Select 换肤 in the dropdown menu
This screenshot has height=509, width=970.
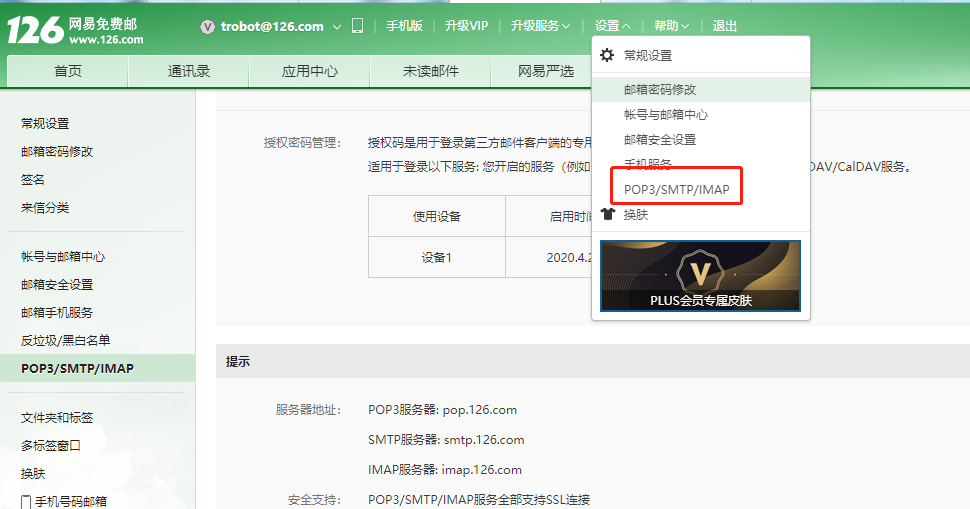[x=636, y=215]
